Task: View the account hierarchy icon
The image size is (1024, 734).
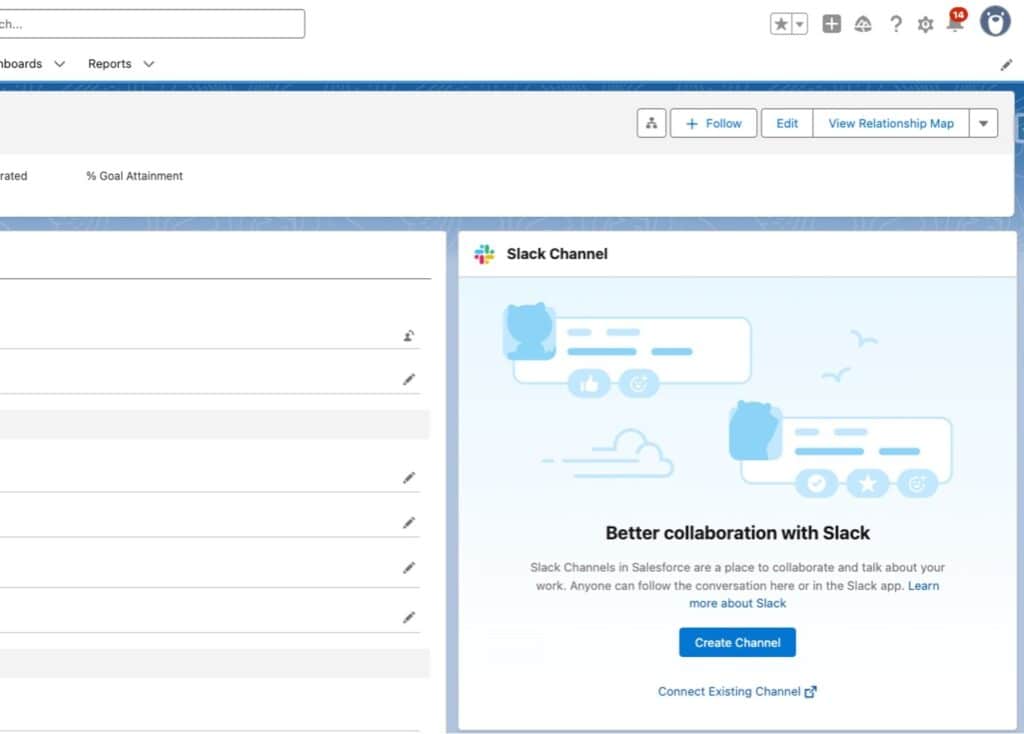Action: coord(651,123)
